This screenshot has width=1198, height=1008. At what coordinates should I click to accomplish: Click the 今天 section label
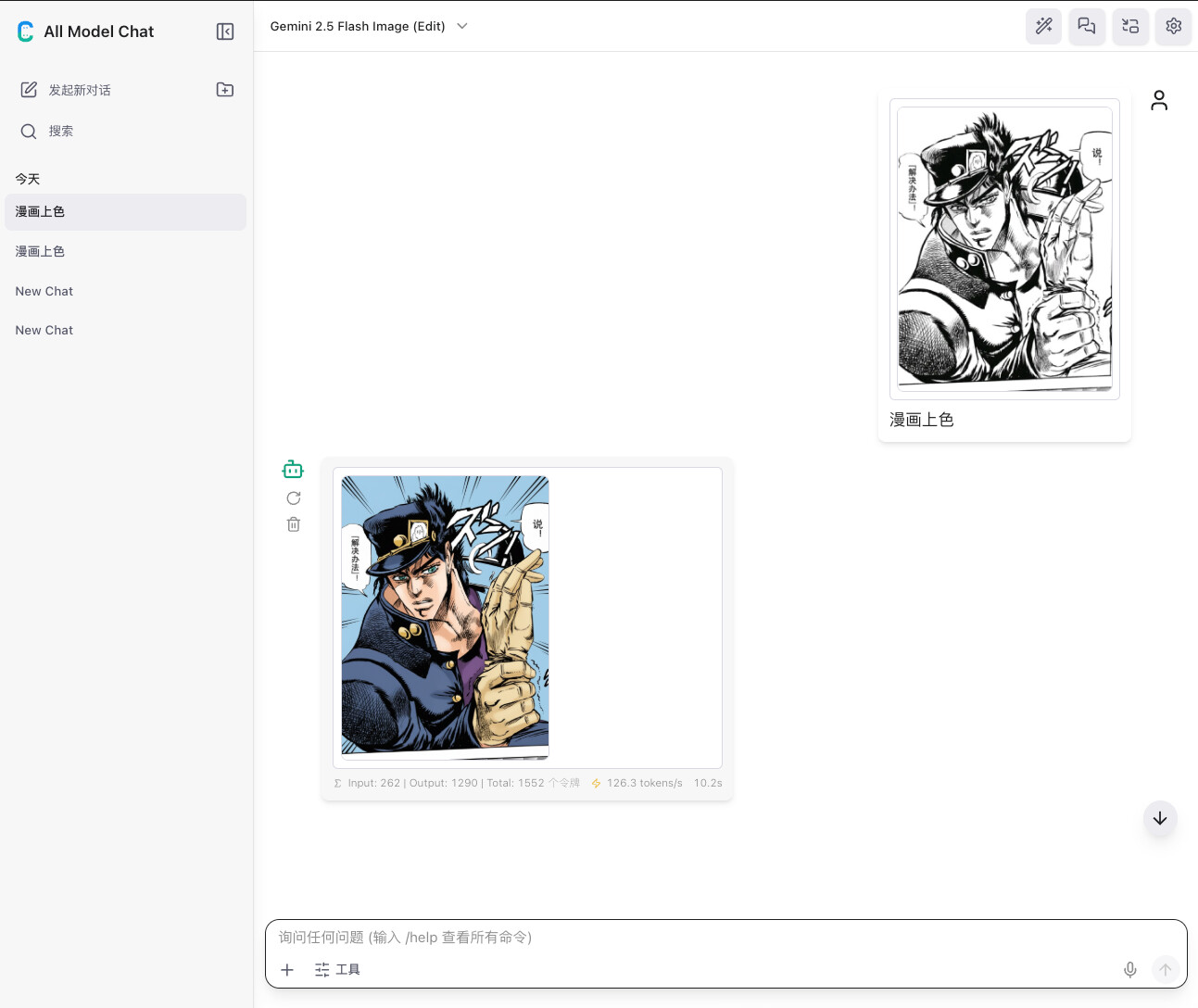tap(28, 179)
